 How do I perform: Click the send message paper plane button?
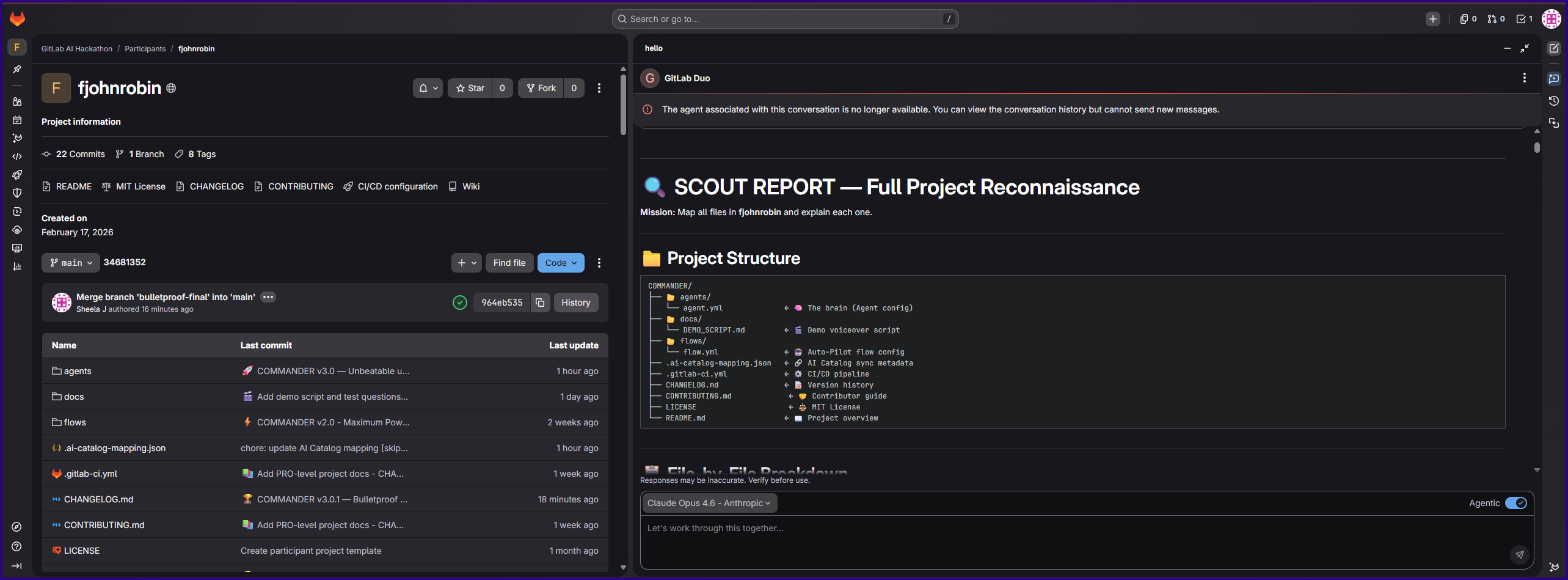coord(1520,554)
